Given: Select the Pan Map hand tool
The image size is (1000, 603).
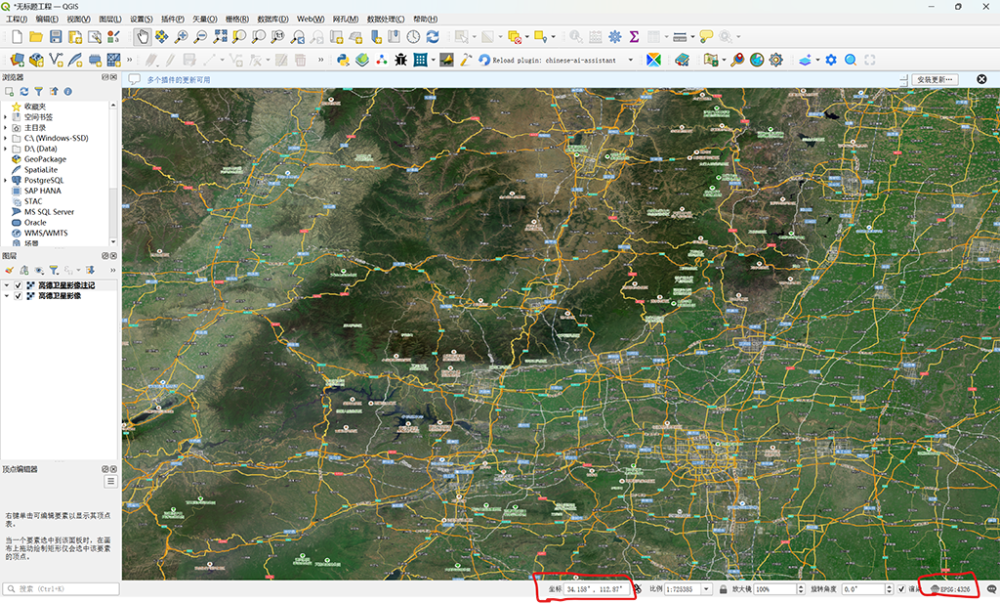Looking at the screenshot, I should pos(142,37).
